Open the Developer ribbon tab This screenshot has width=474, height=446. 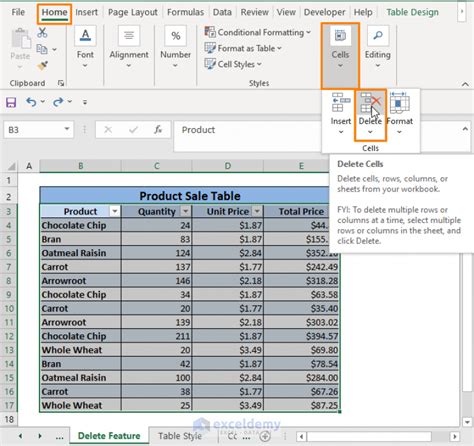click(x=324, y=12)
